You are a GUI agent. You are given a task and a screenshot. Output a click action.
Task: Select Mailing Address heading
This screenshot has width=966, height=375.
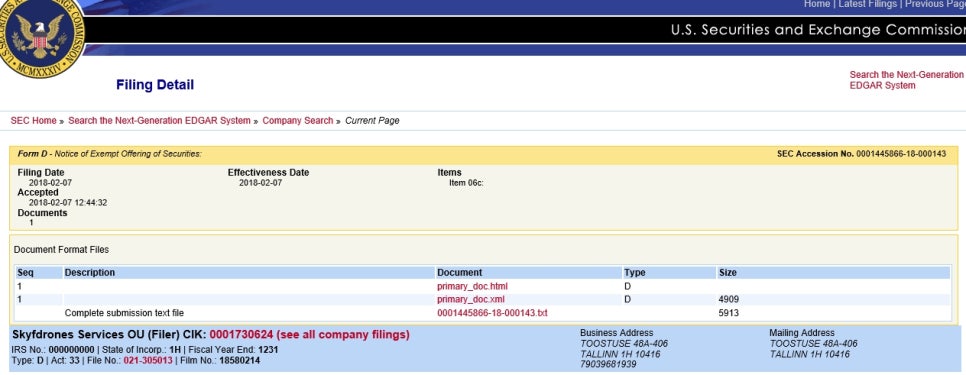pos(802,333)
